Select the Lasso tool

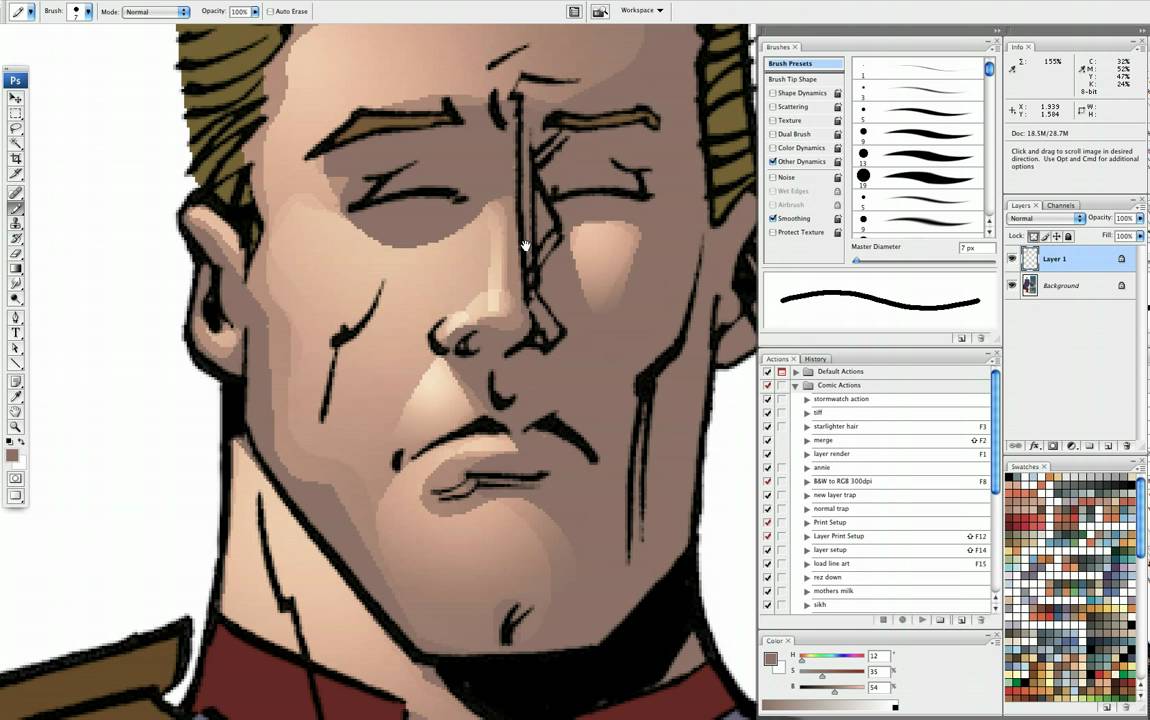point(15,128)
